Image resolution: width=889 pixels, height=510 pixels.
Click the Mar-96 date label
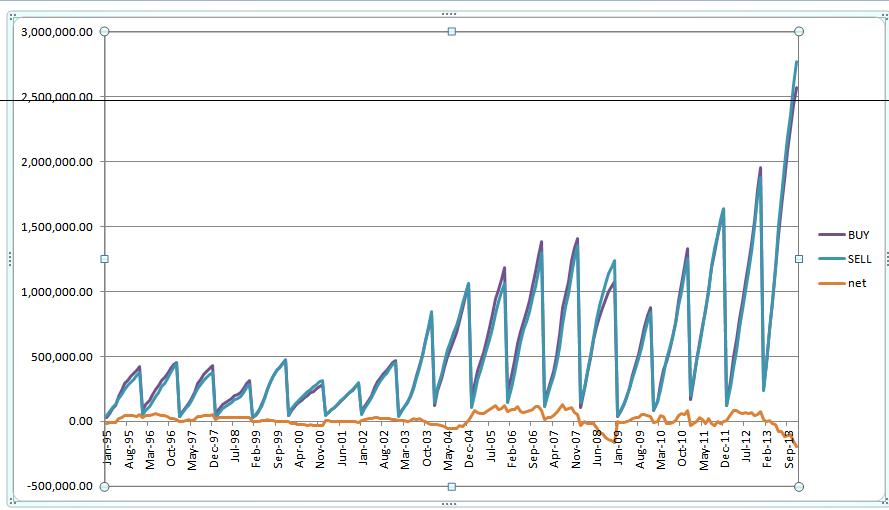150,449
